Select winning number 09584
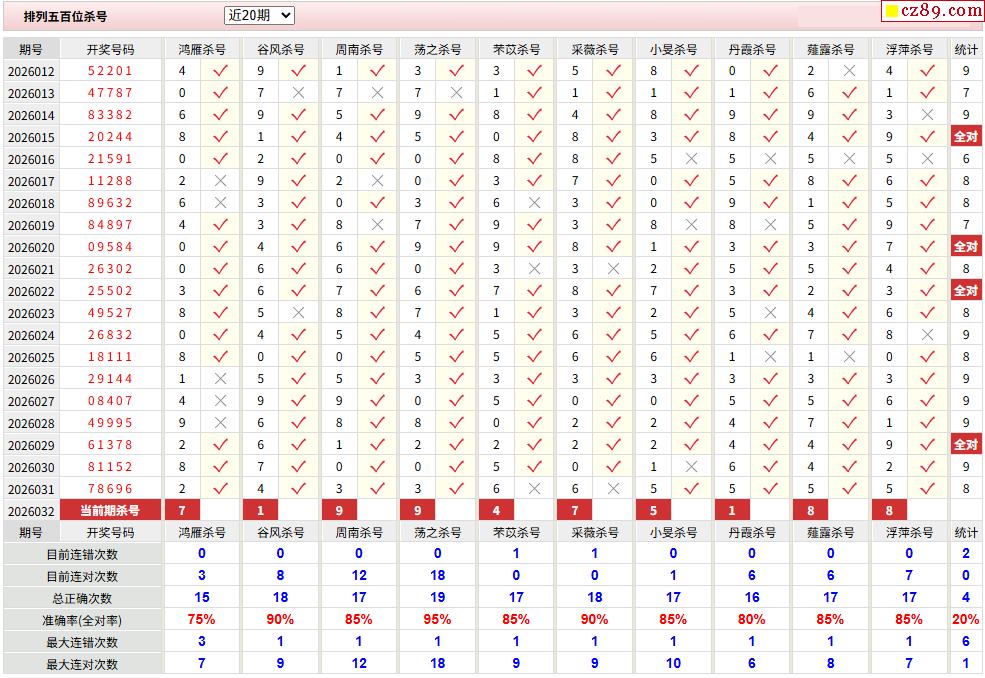 click(x=111, y=247)
